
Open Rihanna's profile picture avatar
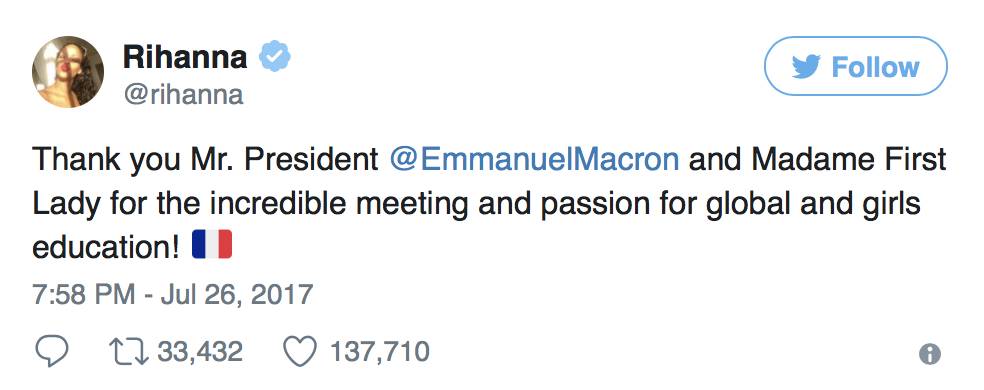68,72
